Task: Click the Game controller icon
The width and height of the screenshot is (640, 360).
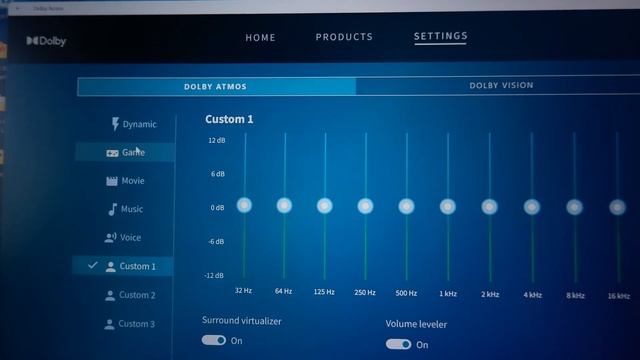Action: coord(112,153)
